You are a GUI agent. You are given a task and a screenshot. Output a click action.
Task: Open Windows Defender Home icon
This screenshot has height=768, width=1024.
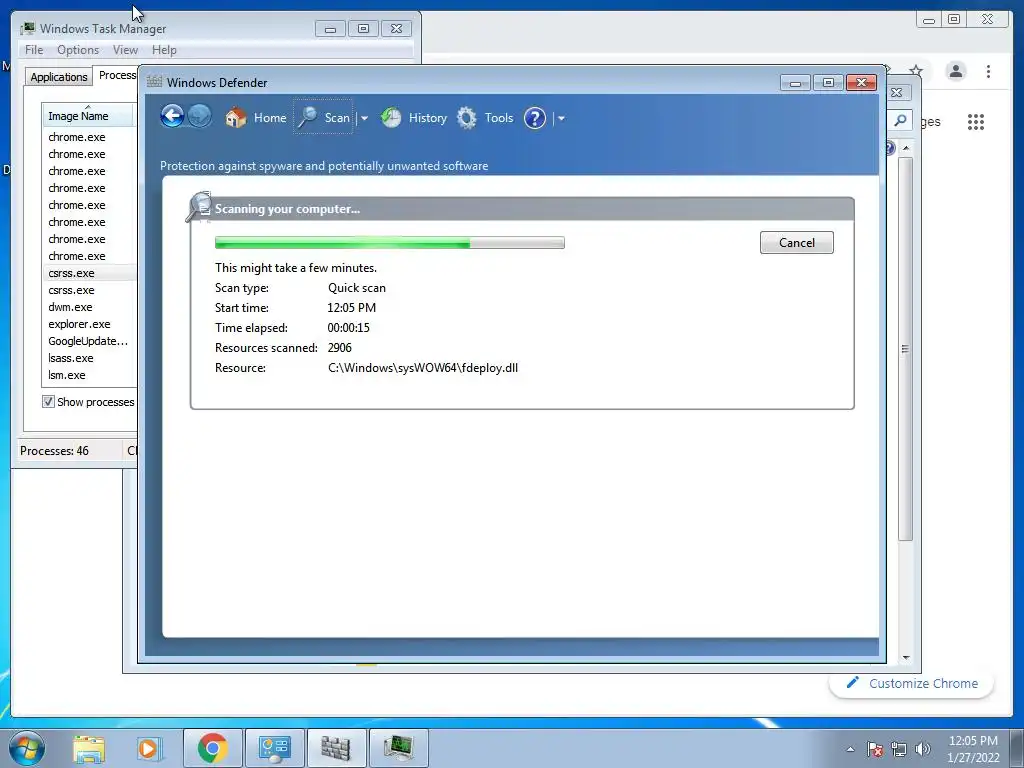236,118
